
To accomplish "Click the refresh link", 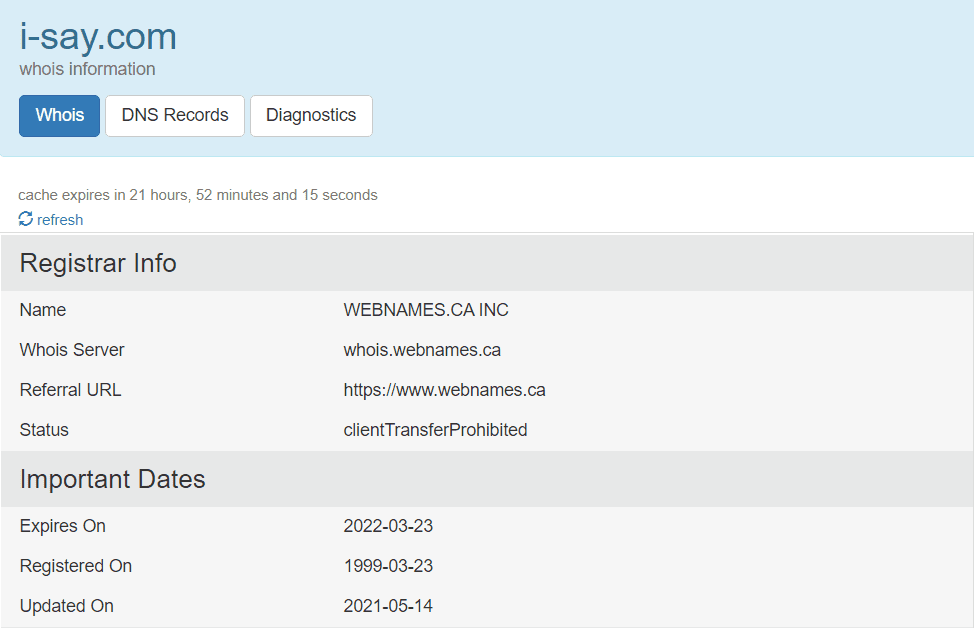I will click(x=60, y=220).
